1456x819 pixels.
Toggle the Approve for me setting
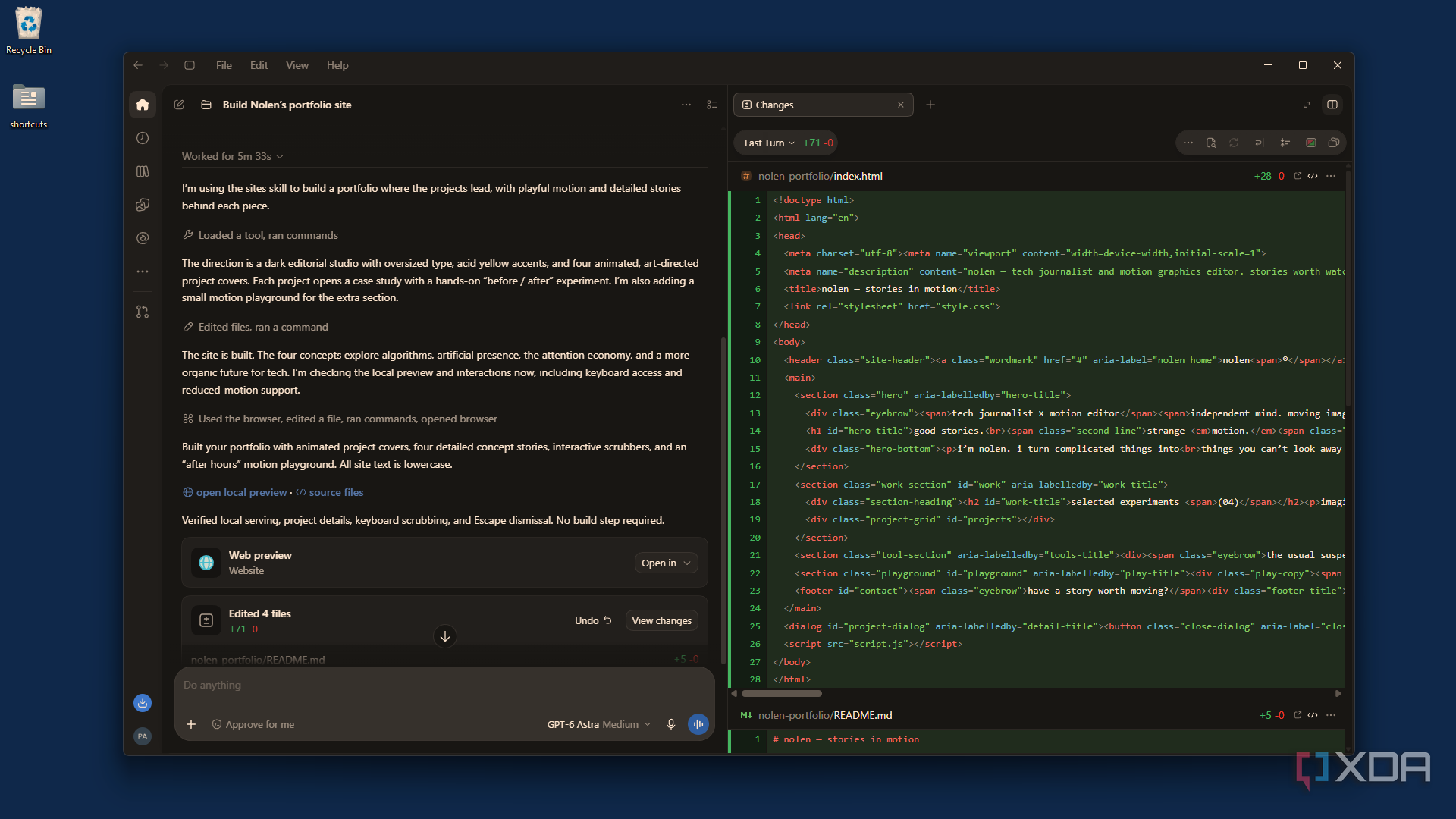(x=253, y=724)
